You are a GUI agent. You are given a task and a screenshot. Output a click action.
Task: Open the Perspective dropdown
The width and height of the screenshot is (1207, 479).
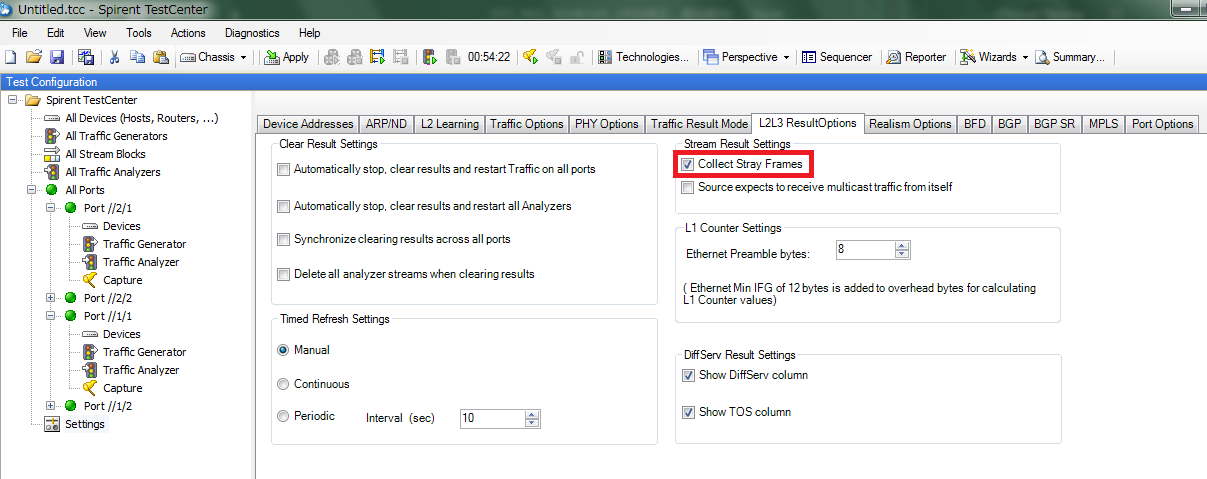click(746, 57)
